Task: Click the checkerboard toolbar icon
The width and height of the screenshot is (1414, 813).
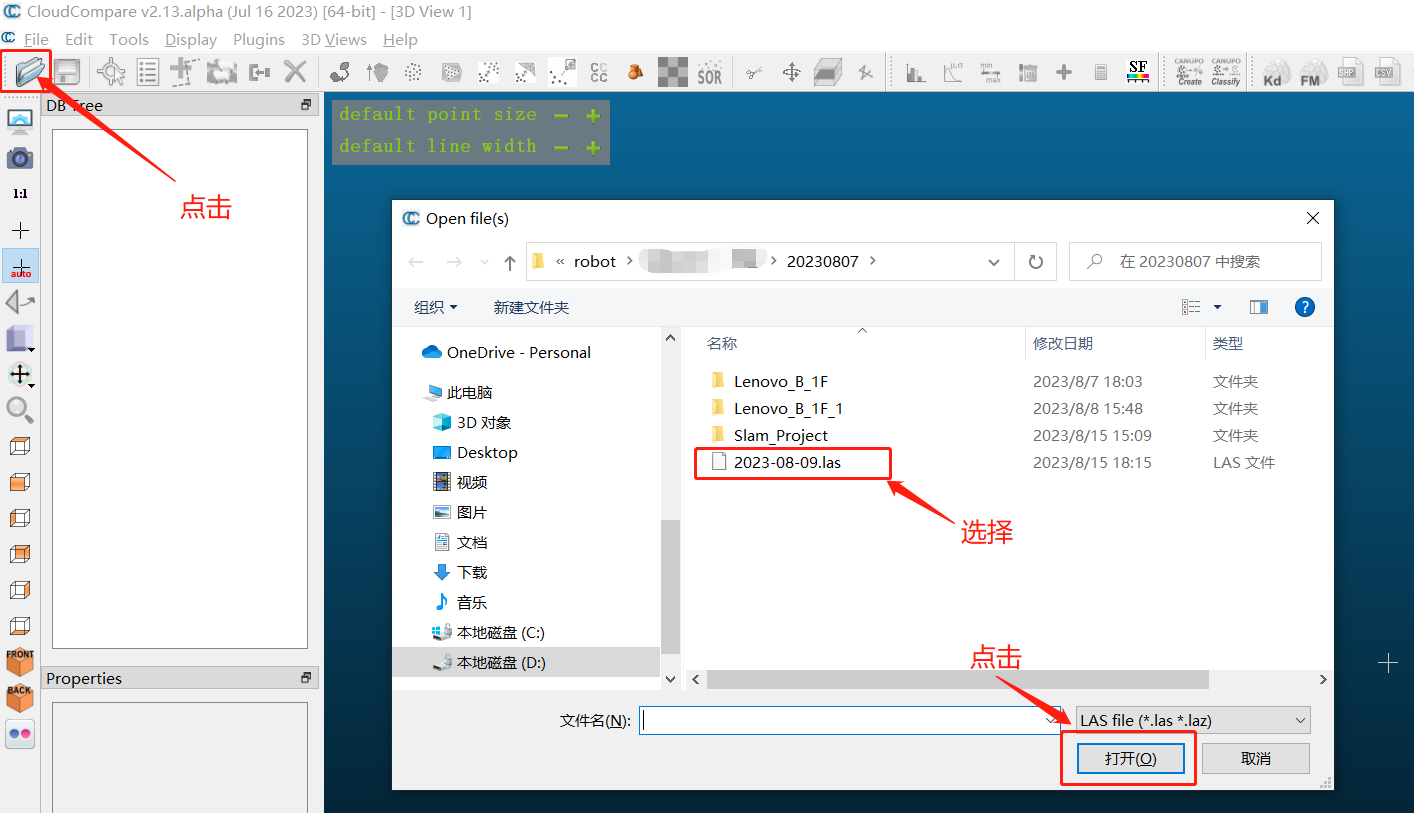Action: pyautogui.click(x=673, y=72)
